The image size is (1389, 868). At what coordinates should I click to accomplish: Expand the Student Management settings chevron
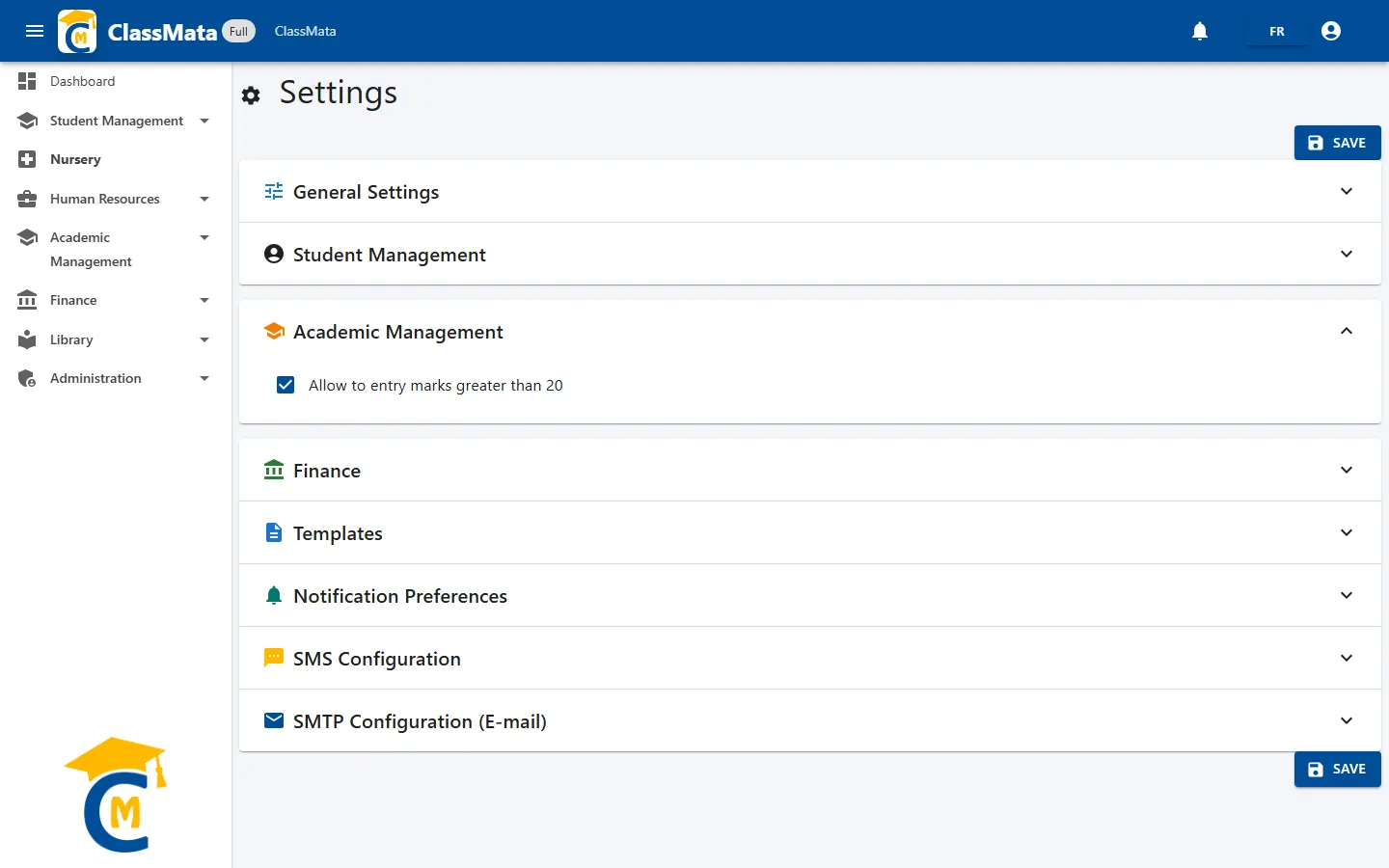point(1347,254)
